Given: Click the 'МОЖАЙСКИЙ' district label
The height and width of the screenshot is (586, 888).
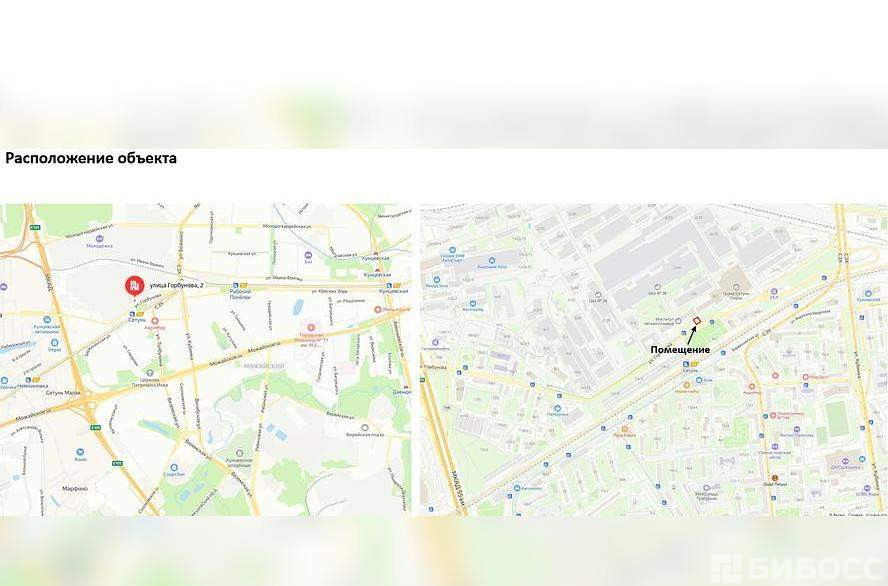Looking at the screenshot, I should [x=264, y=366].
